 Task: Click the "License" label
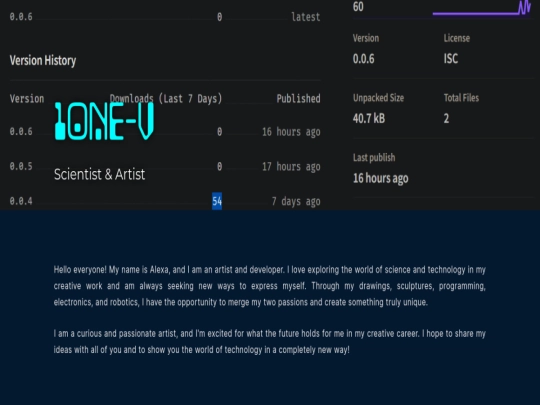[x=457, y=38]
